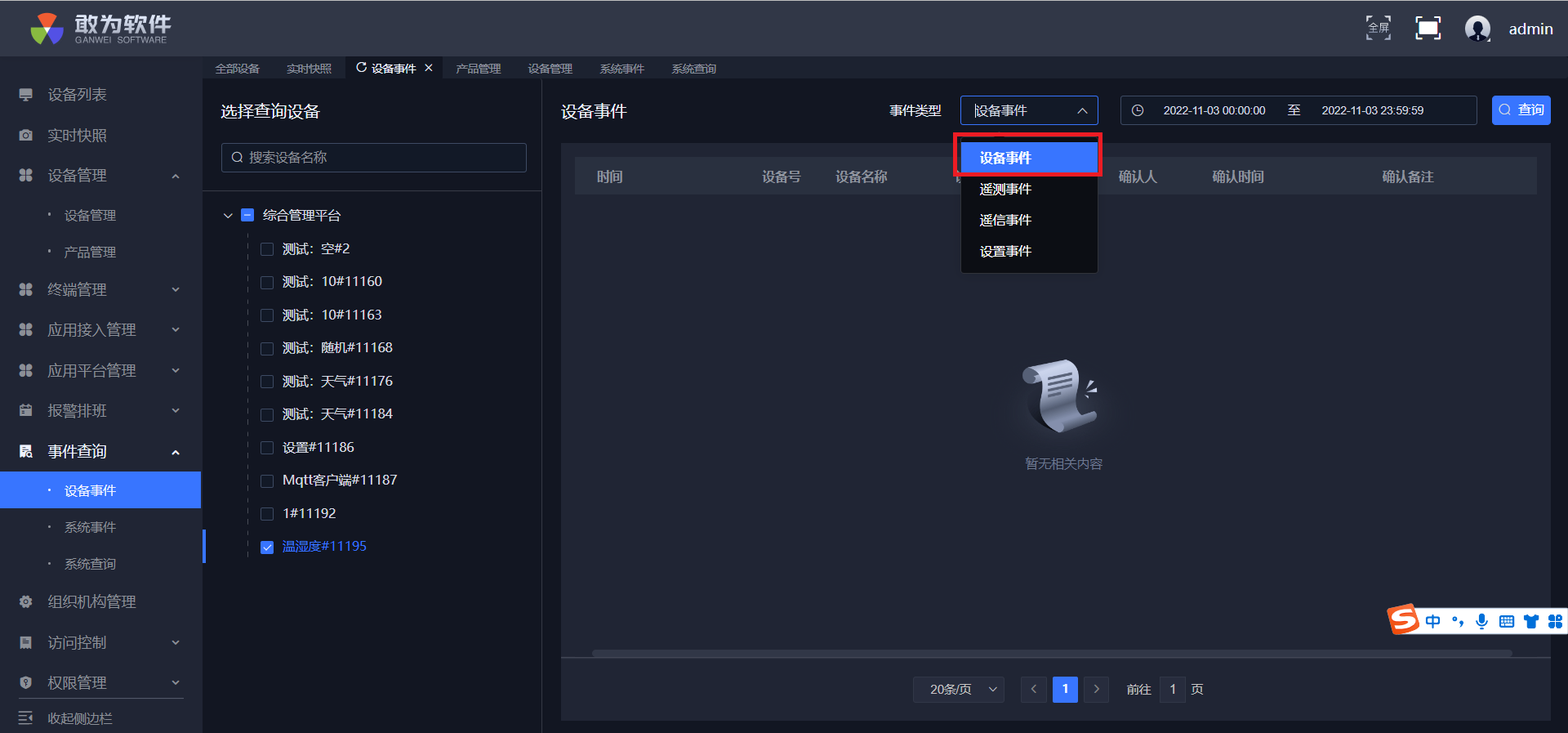Click the 搜索设备名称 search field
Image resolution: width=1568 pixels, height=733 pixels.
[374, 158]
